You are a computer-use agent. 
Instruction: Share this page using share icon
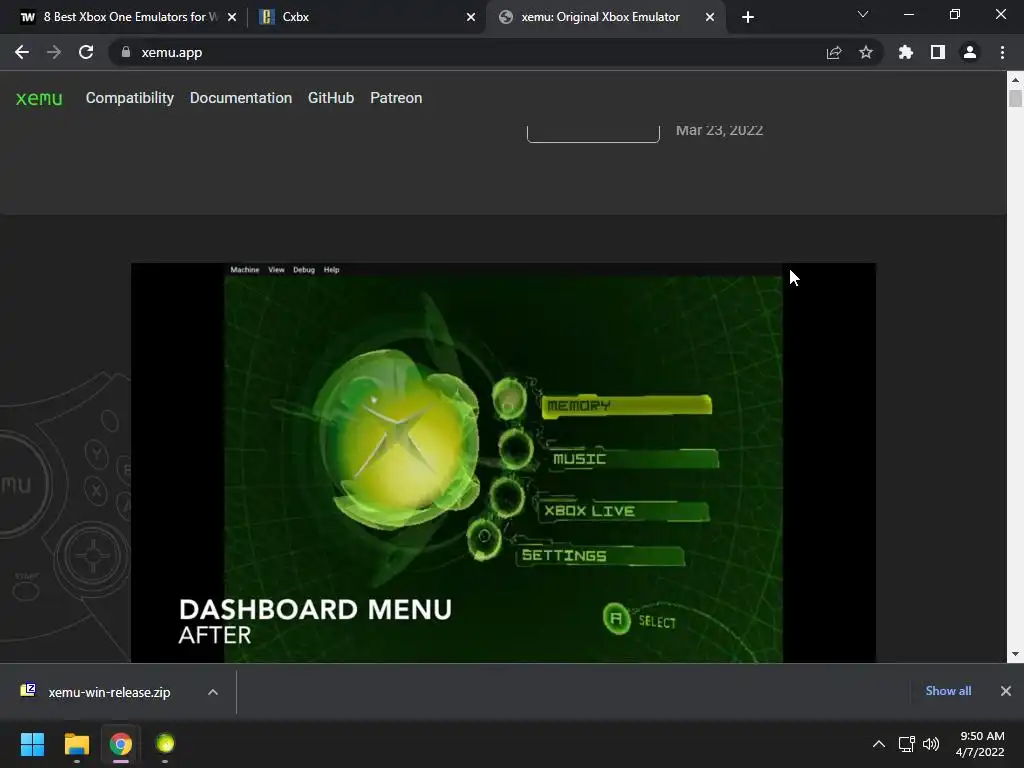coord(834,52)
